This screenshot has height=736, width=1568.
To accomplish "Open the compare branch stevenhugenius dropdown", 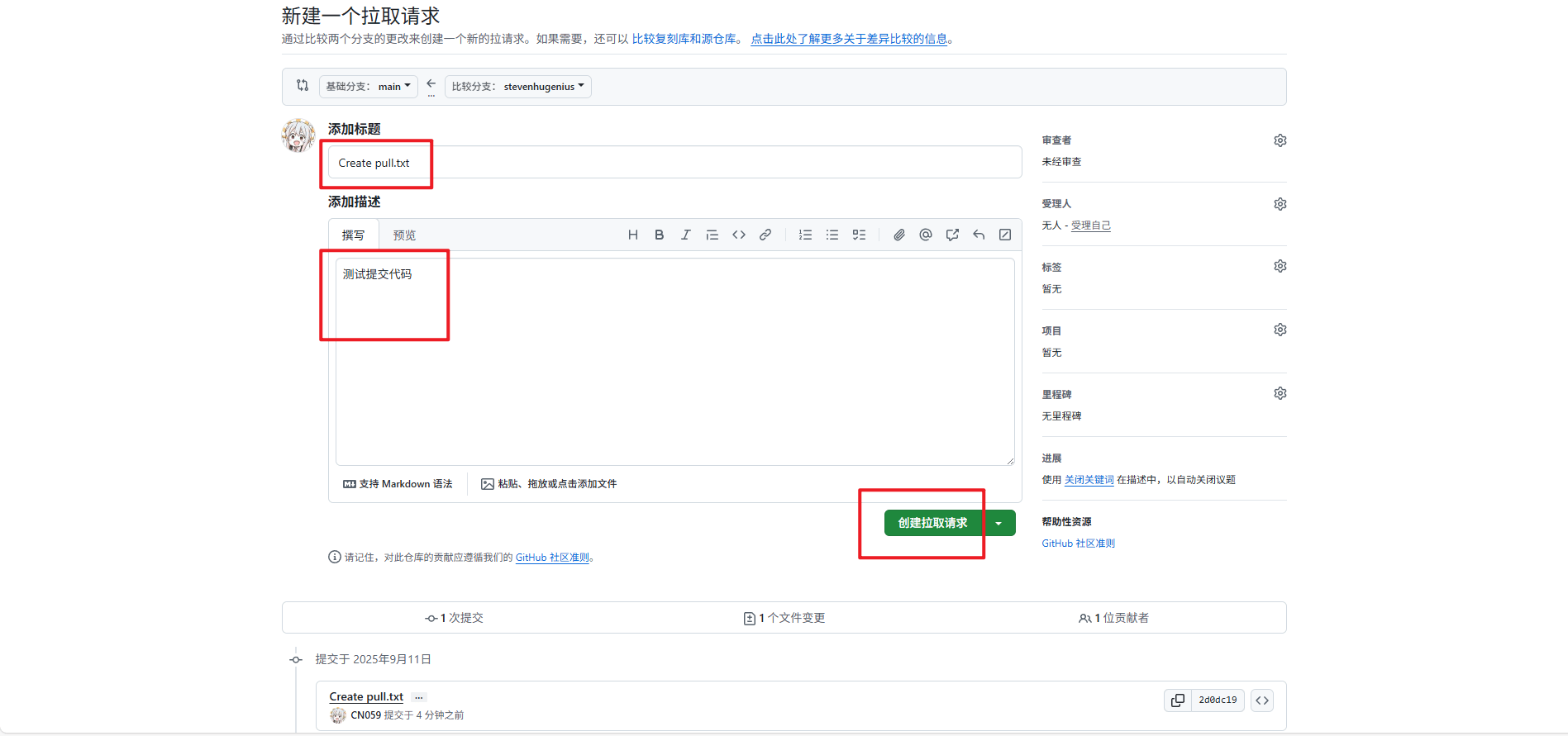I will (517, 87).
